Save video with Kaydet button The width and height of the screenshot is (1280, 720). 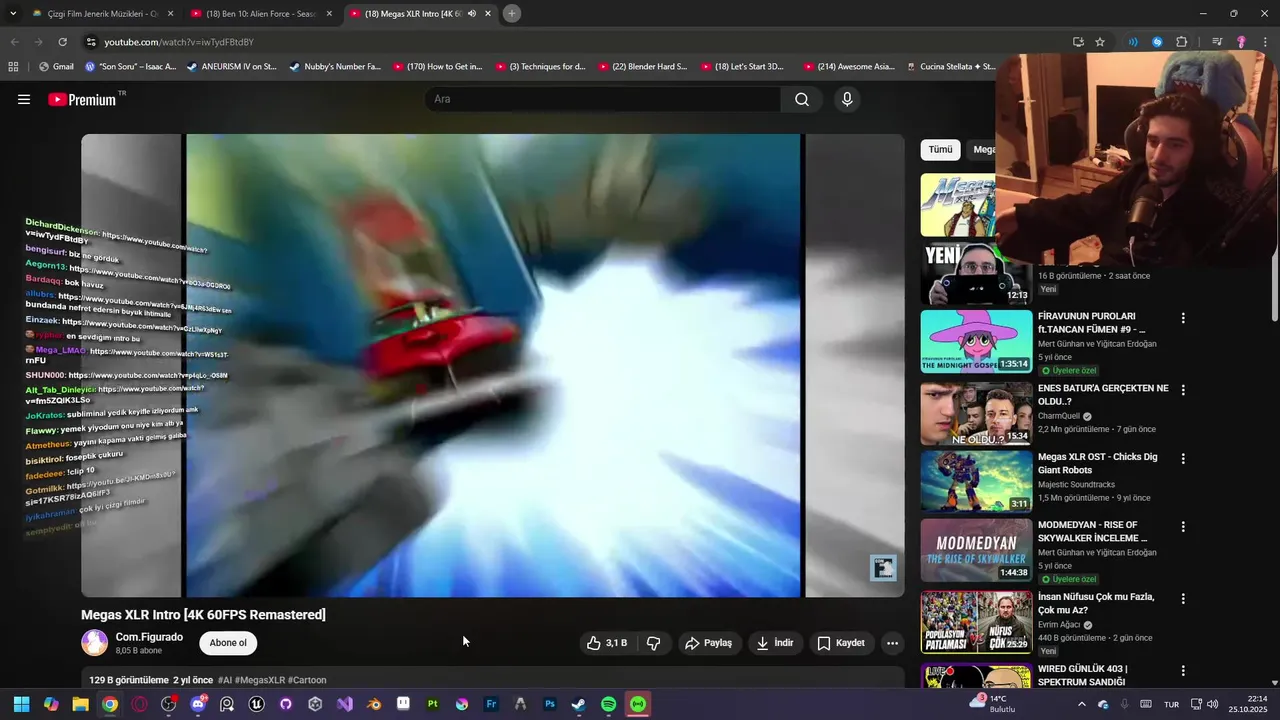pos(841,643)
